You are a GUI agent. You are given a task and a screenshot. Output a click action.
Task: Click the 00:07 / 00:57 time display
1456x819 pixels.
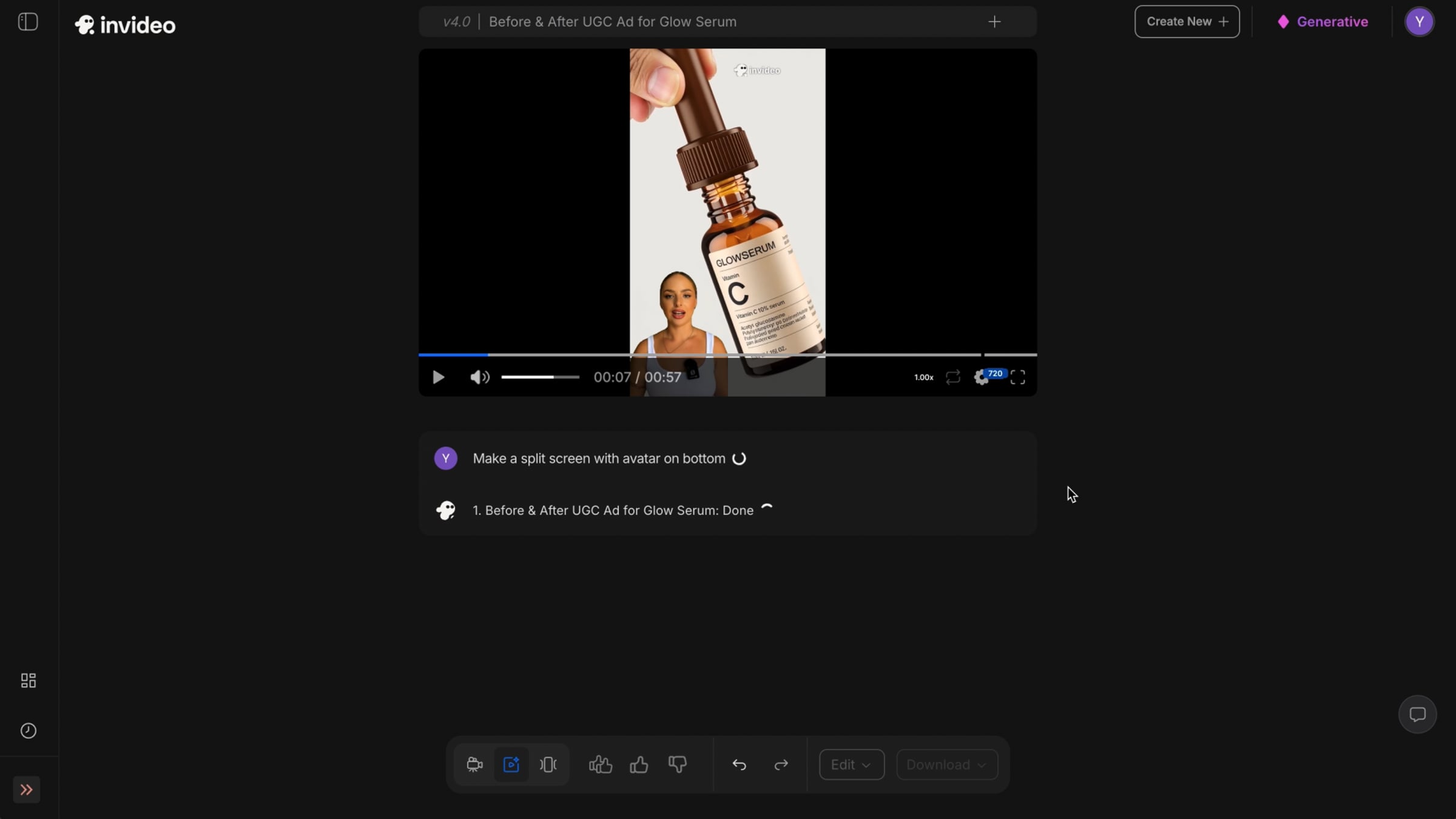coord(637,377)
